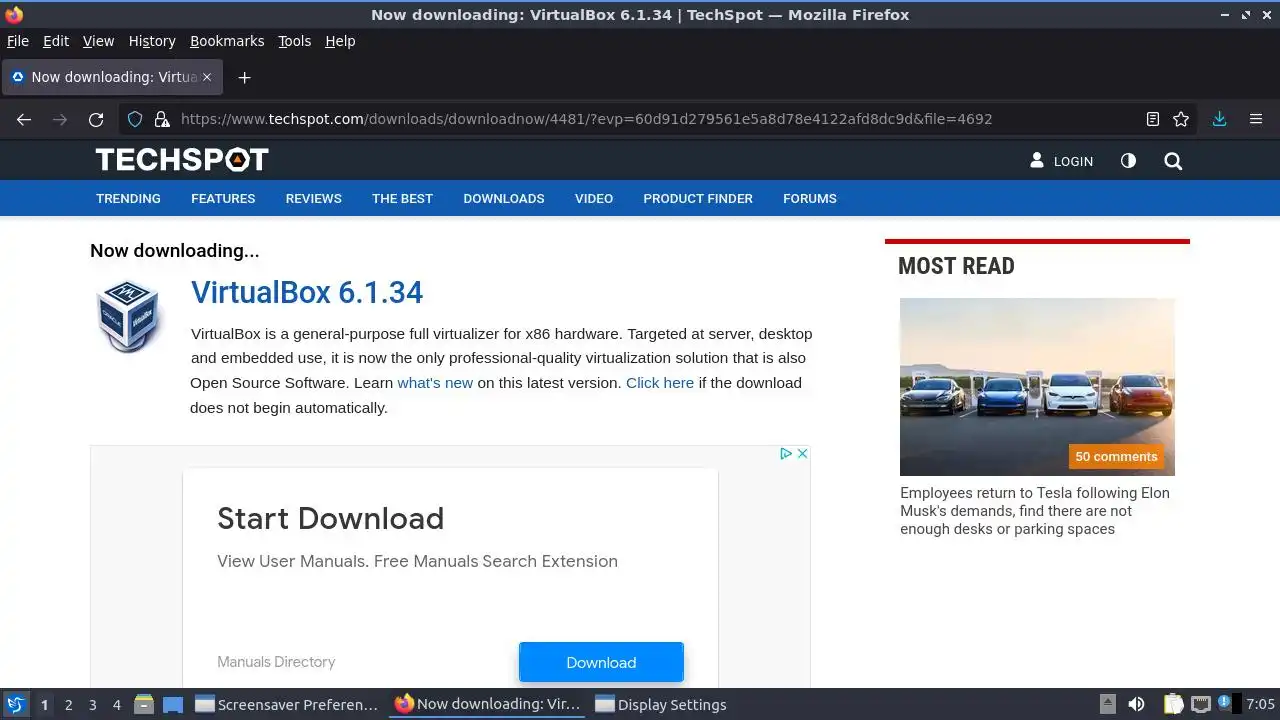The width and height of the screenshot is (1280, 720).
Task: Open the Help menu
Action: coord(340,41)
